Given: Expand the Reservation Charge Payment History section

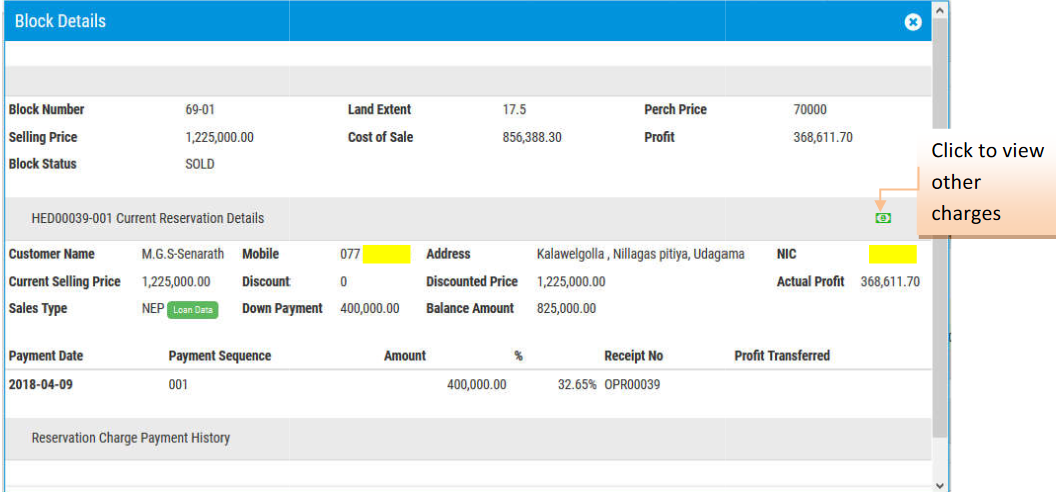Looking at the screenshot, I should click(131, 438).
